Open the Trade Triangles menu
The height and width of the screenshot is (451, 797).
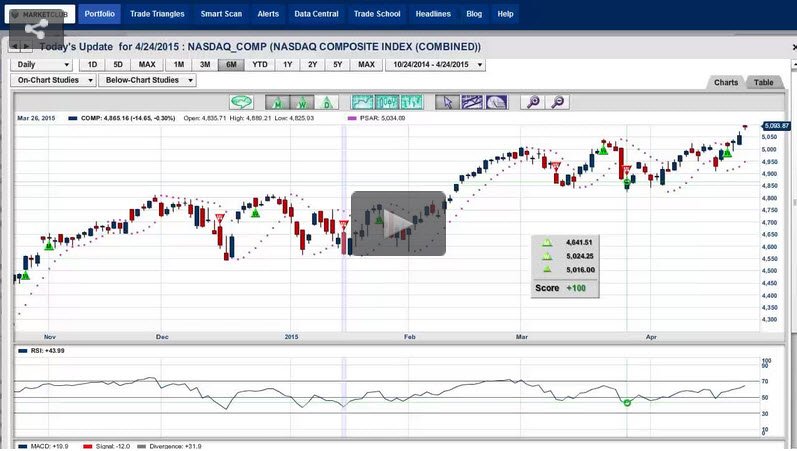(159, 14)
